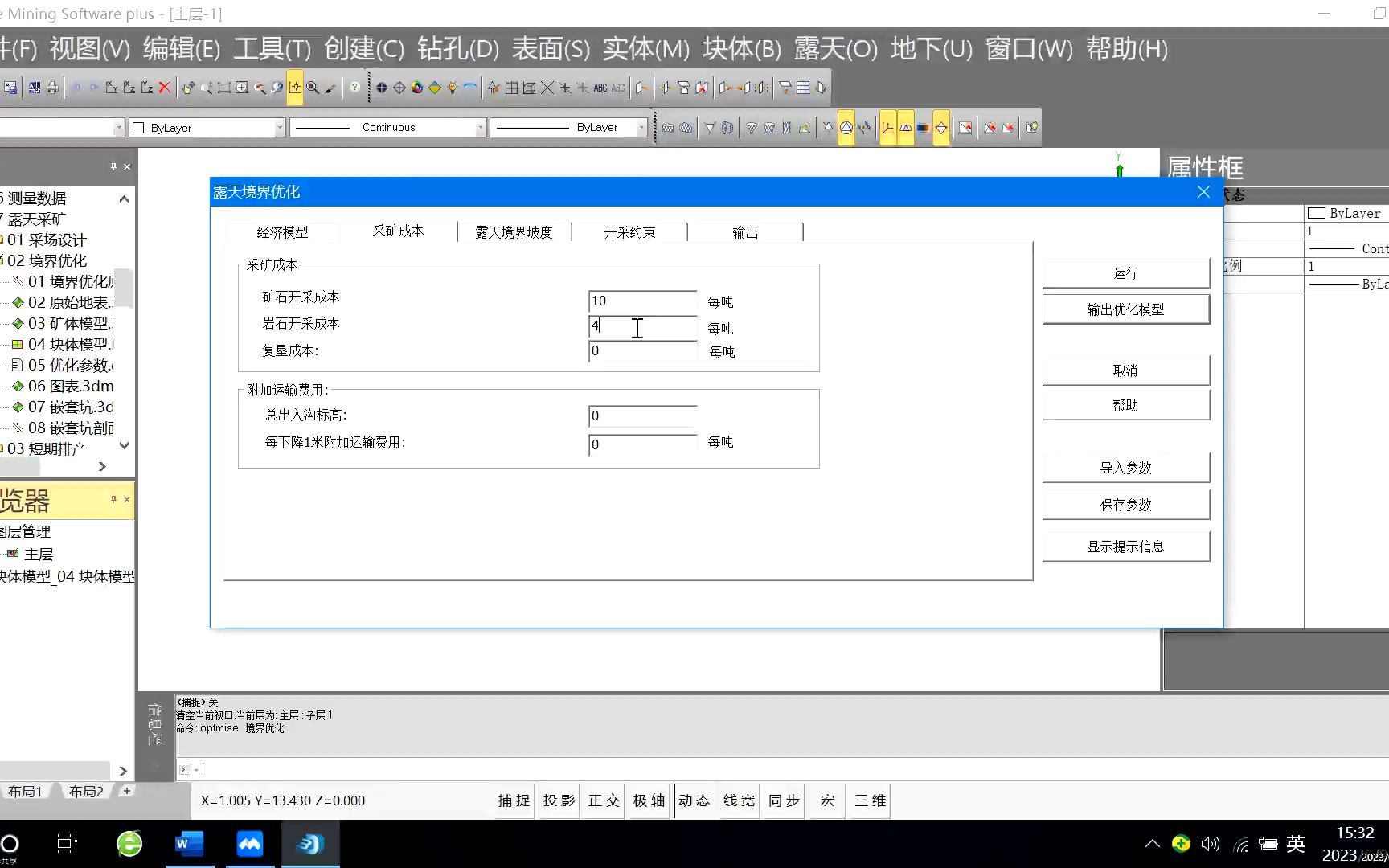
Task: Click the first ABC text icon
Action: tap(600, 88)
